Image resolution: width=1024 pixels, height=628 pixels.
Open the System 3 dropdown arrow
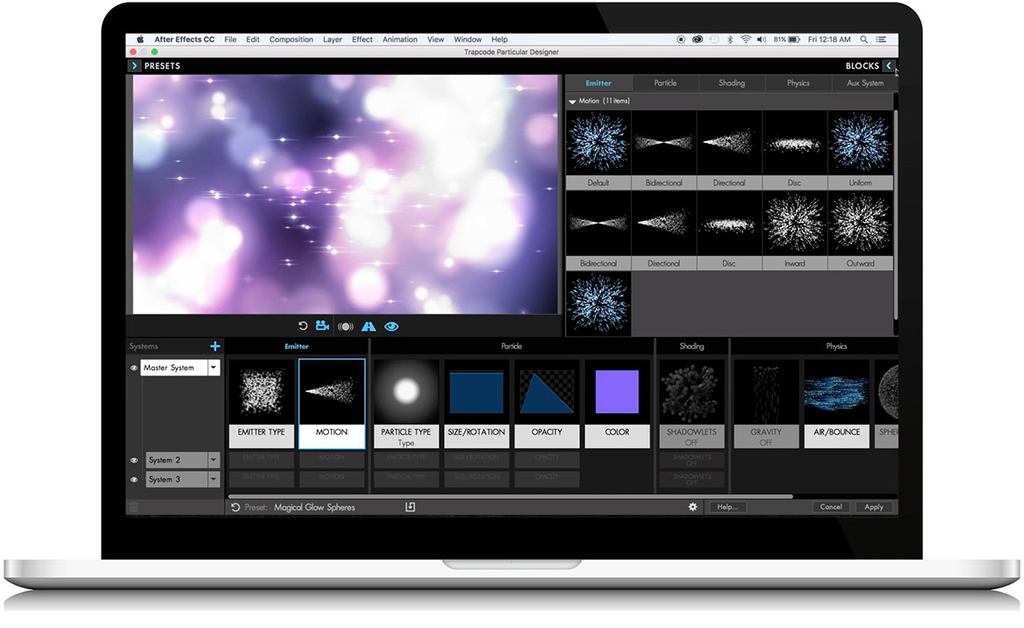pyautogui.click(x=213, y=480)
